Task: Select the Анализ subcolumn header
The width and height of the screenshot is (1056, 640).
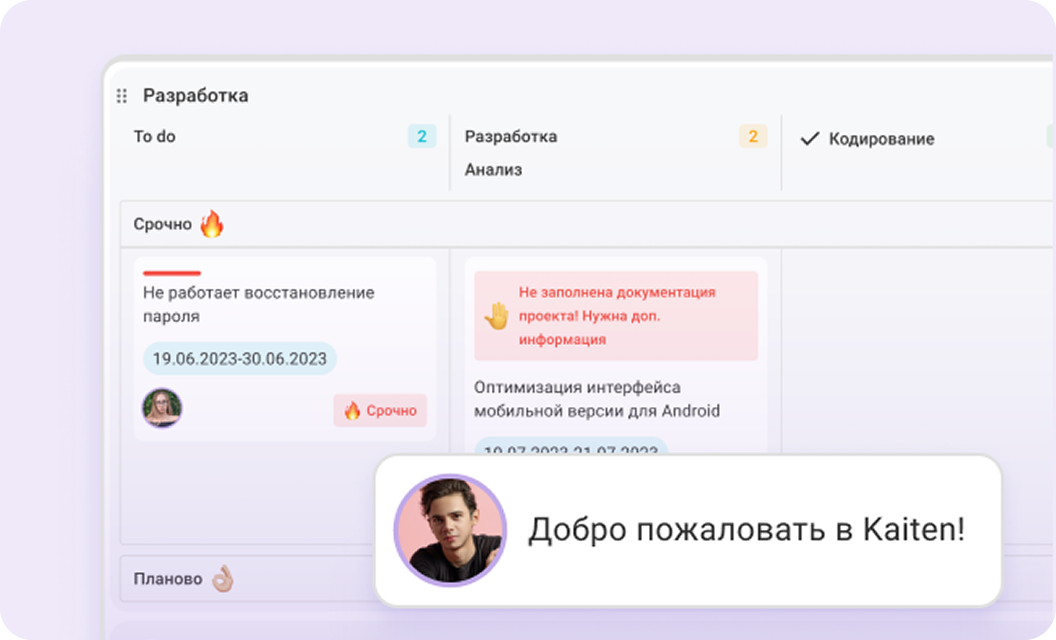Action: click(x=493, y=170)
